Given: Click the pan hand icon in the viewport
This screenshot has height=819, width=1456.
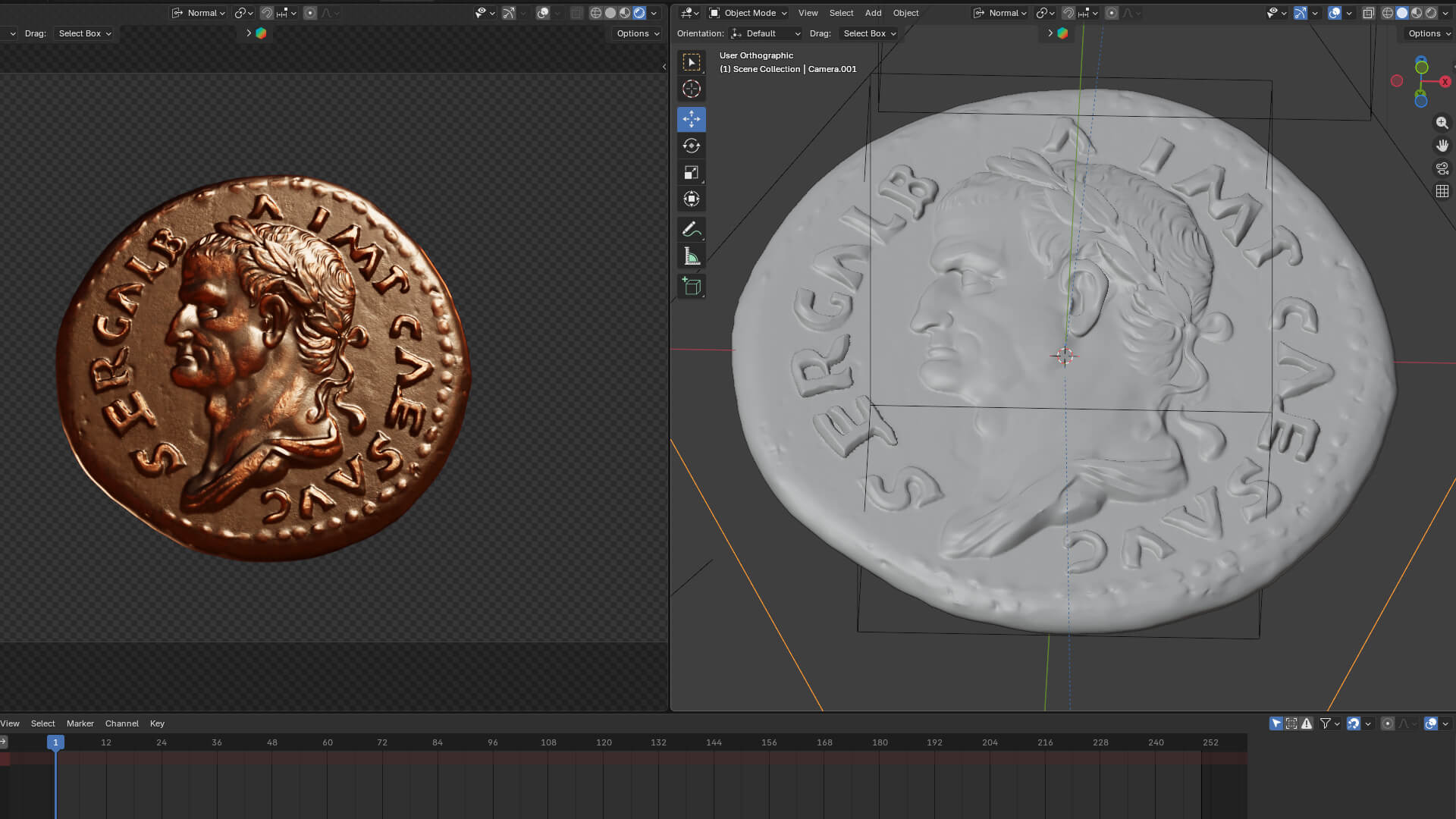Looking at the screenshot, I should (x=1442, y=145).
